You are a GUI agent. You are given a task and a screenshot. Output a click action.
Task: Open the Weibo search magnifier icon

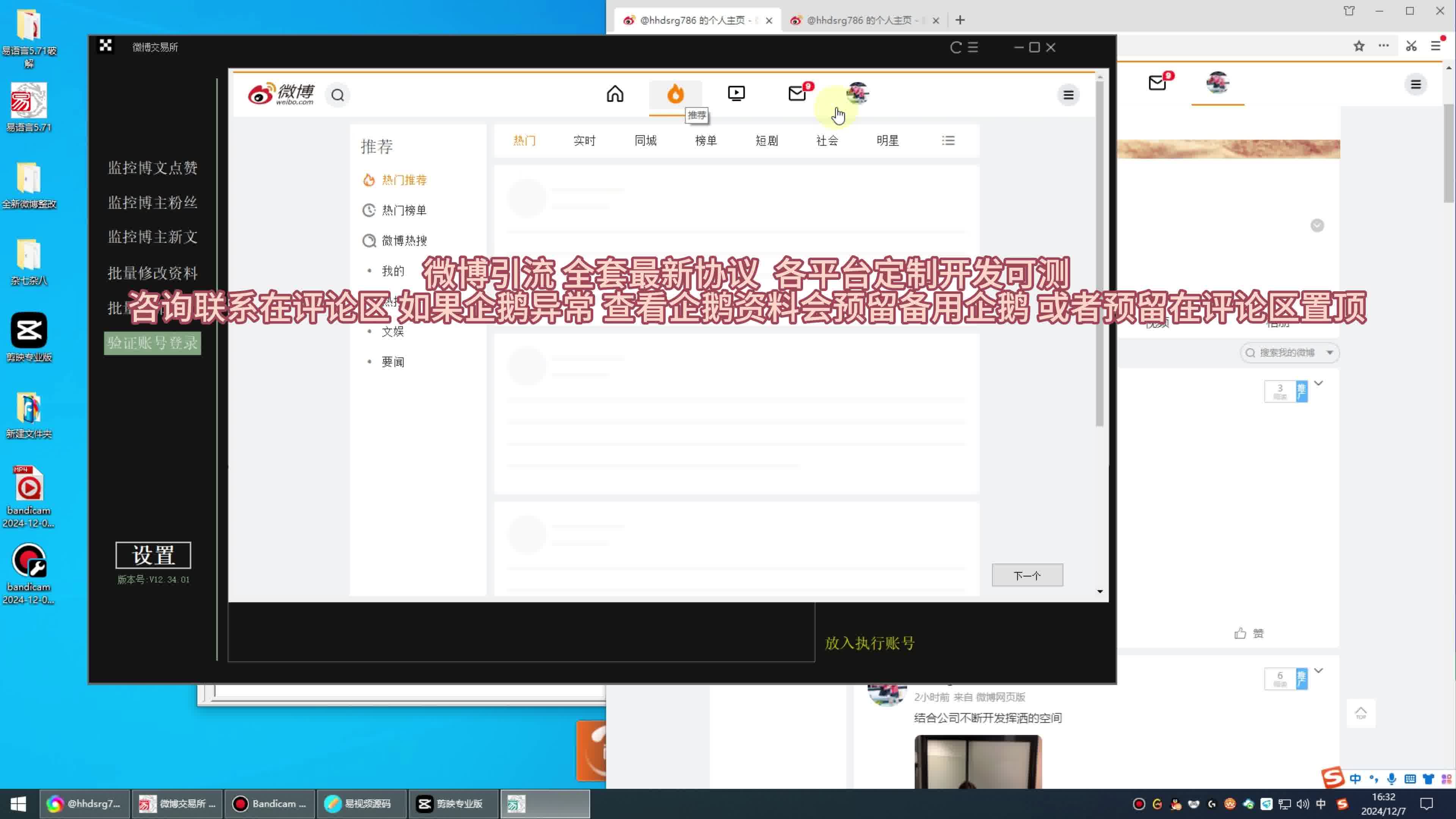337,95
